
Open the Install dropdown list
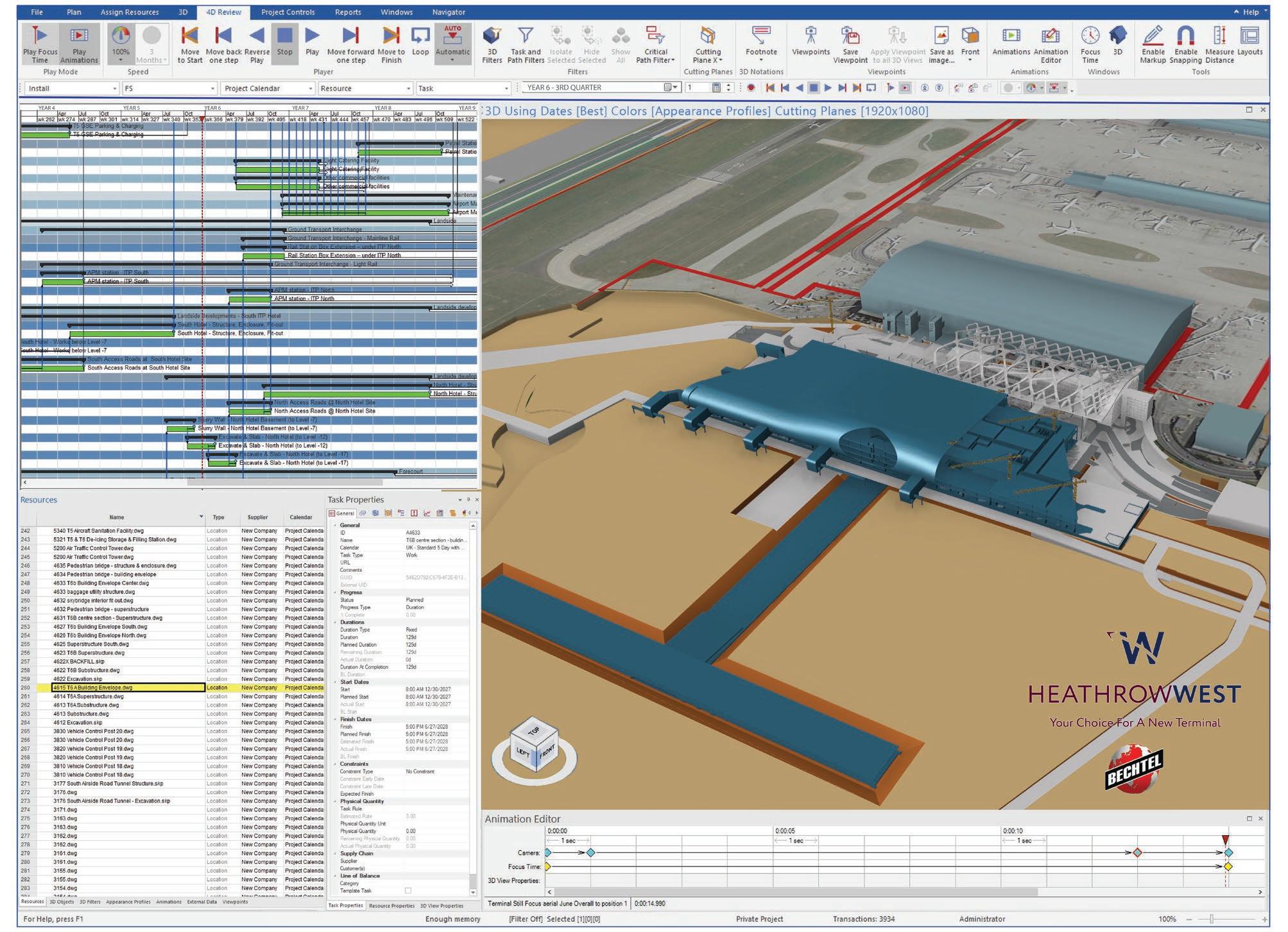[114, 89]
